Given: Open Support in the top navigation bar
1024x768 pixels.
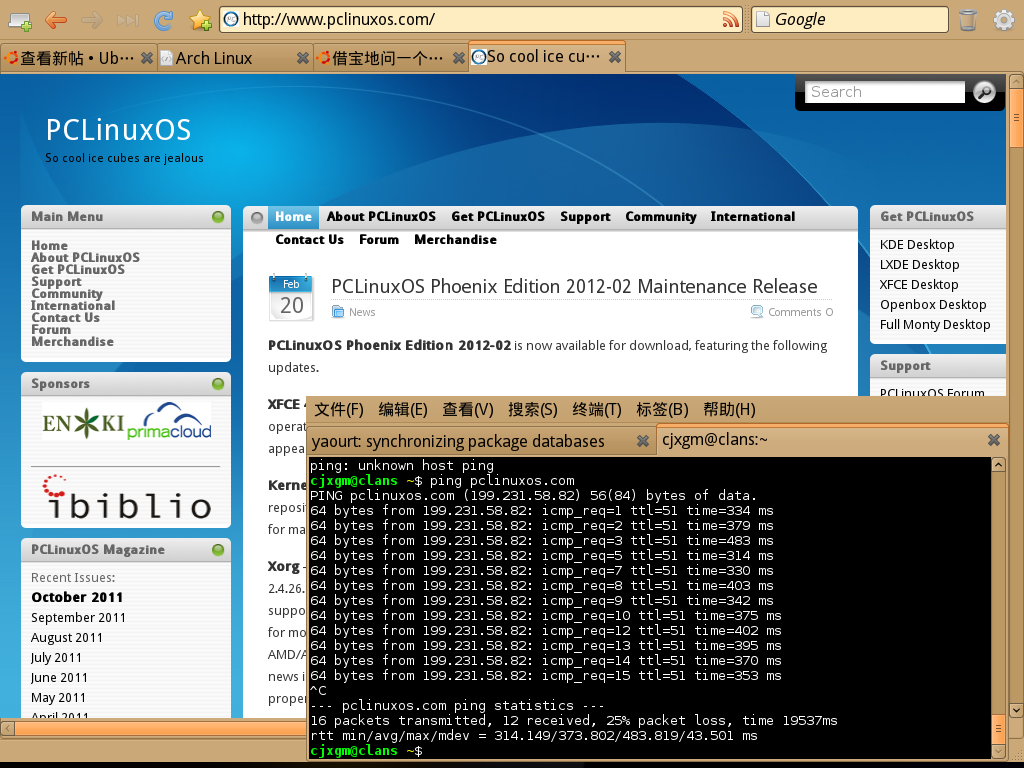Looking at the screenshot, I should 585,217.
